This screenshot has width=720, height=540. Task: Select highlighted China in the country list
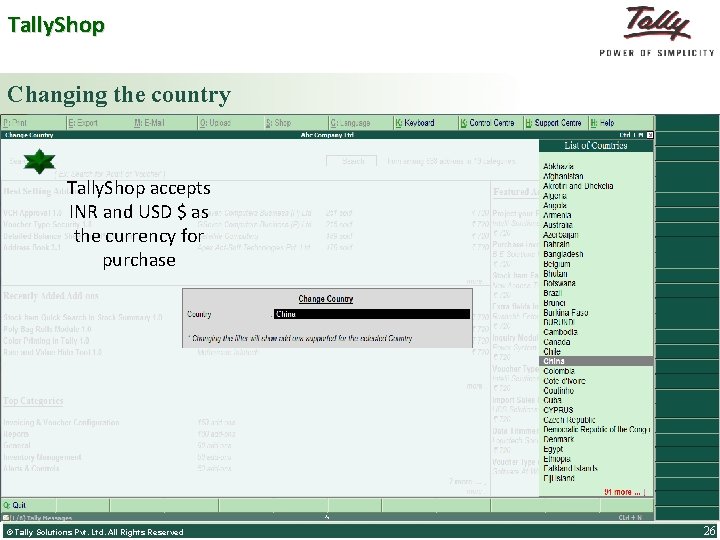[596, 361]
